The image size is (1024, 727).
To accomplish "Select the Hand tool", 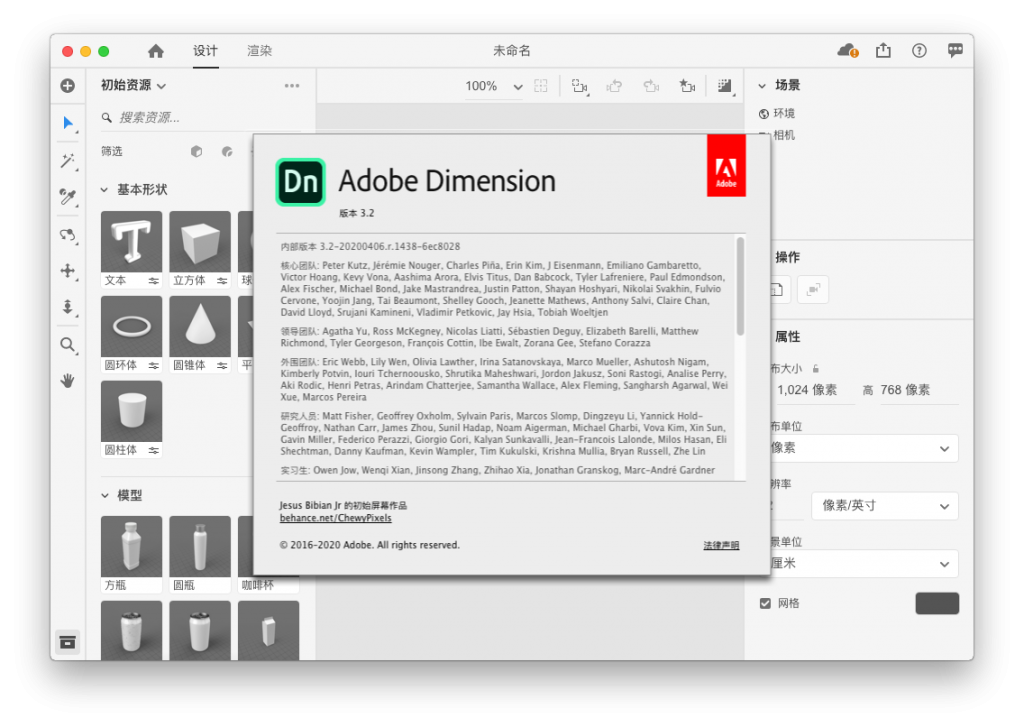I will [x=68, y=380].
